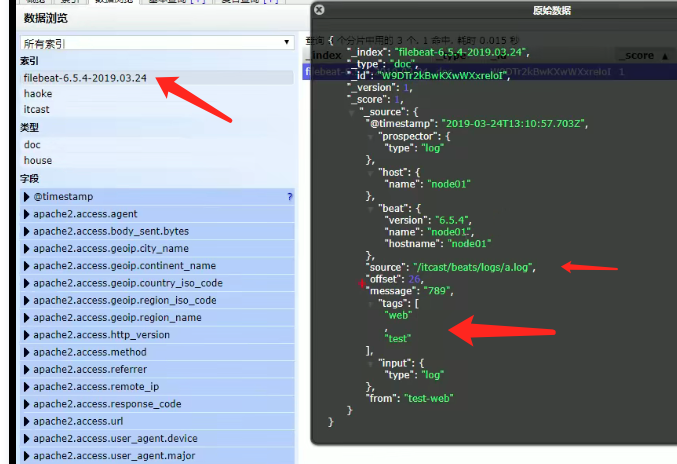The image size is (677, 464).
Task: Expand apache2.access.geoip.region_iso_code field
Action: click(26, 300)
